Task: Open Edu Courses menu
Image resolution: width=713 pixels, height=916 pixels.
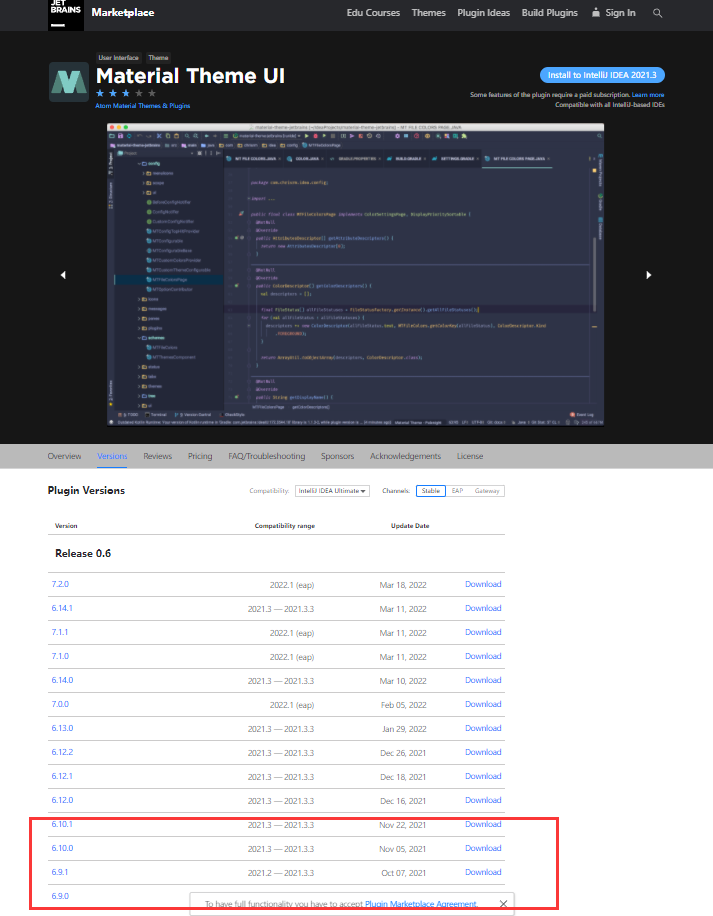Action: [373, 13]
